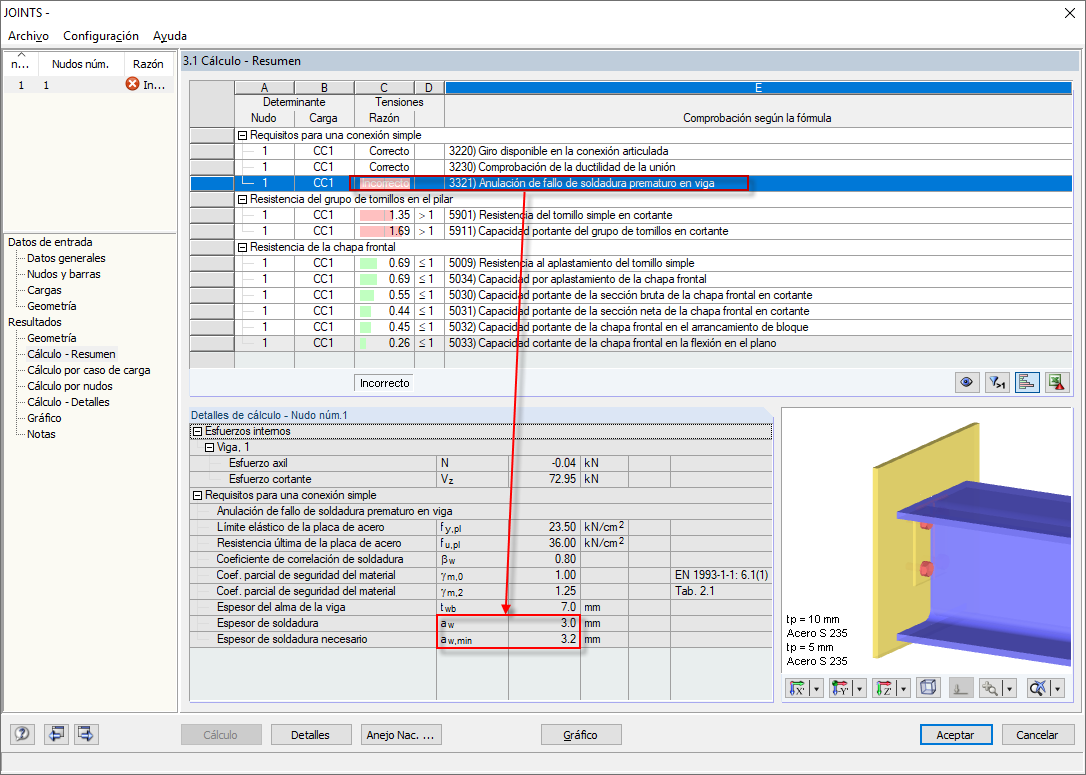Image resolution: width=1086 pixels, height=775 pixels.
Task: Collapse 'Requisitos para una conexión simple' table group
Action: pos(242,136)
